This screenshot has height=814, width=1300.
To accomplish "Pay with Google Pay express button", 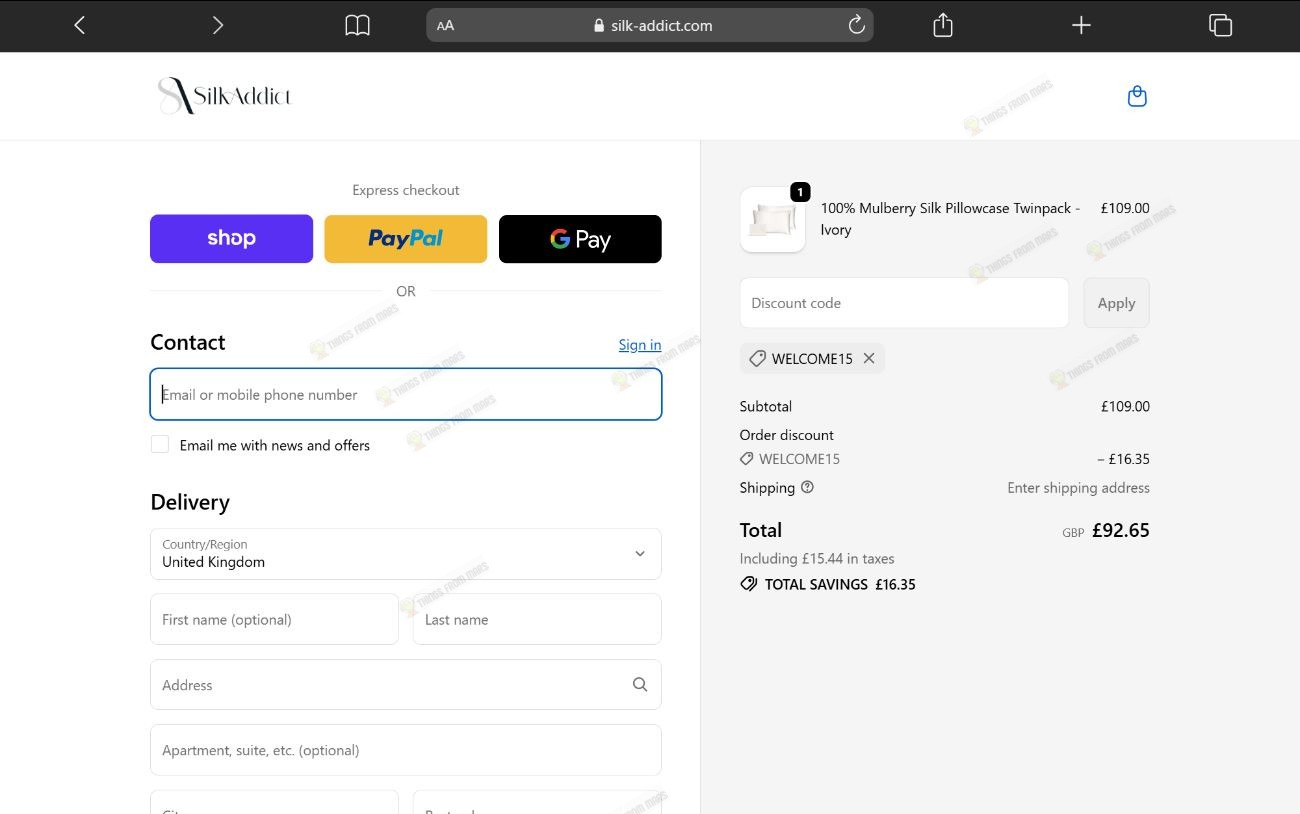I will pos(580,239).
